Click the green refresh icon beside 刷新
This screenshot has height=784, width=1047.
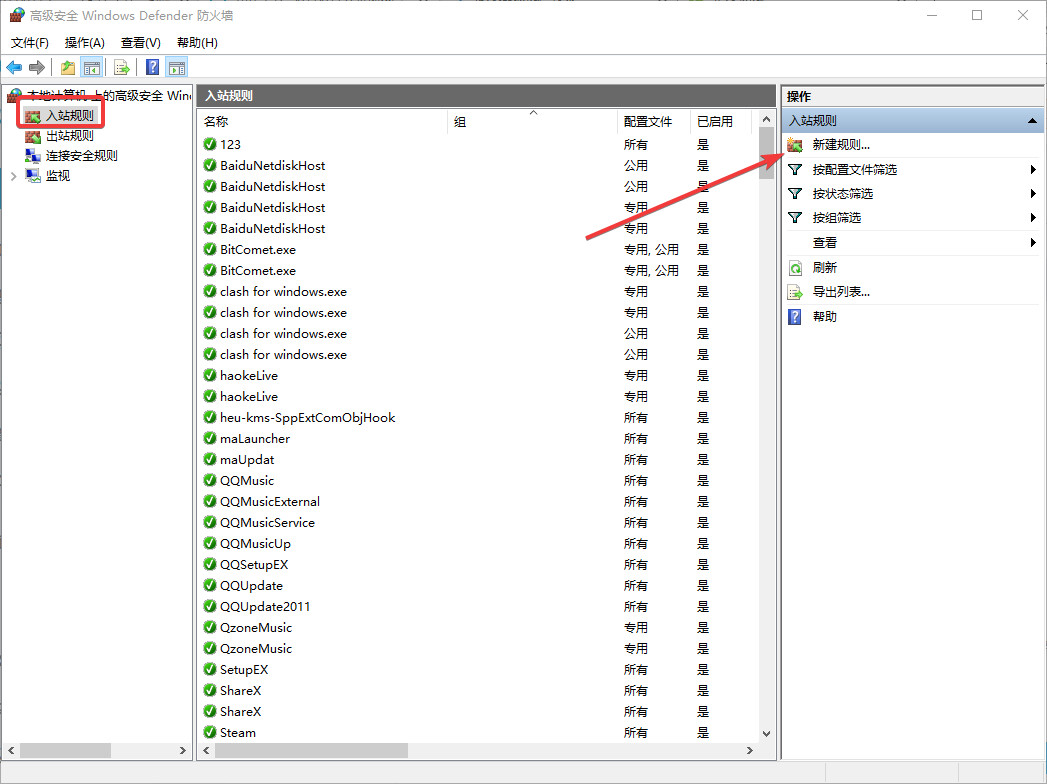pos(795,268)
